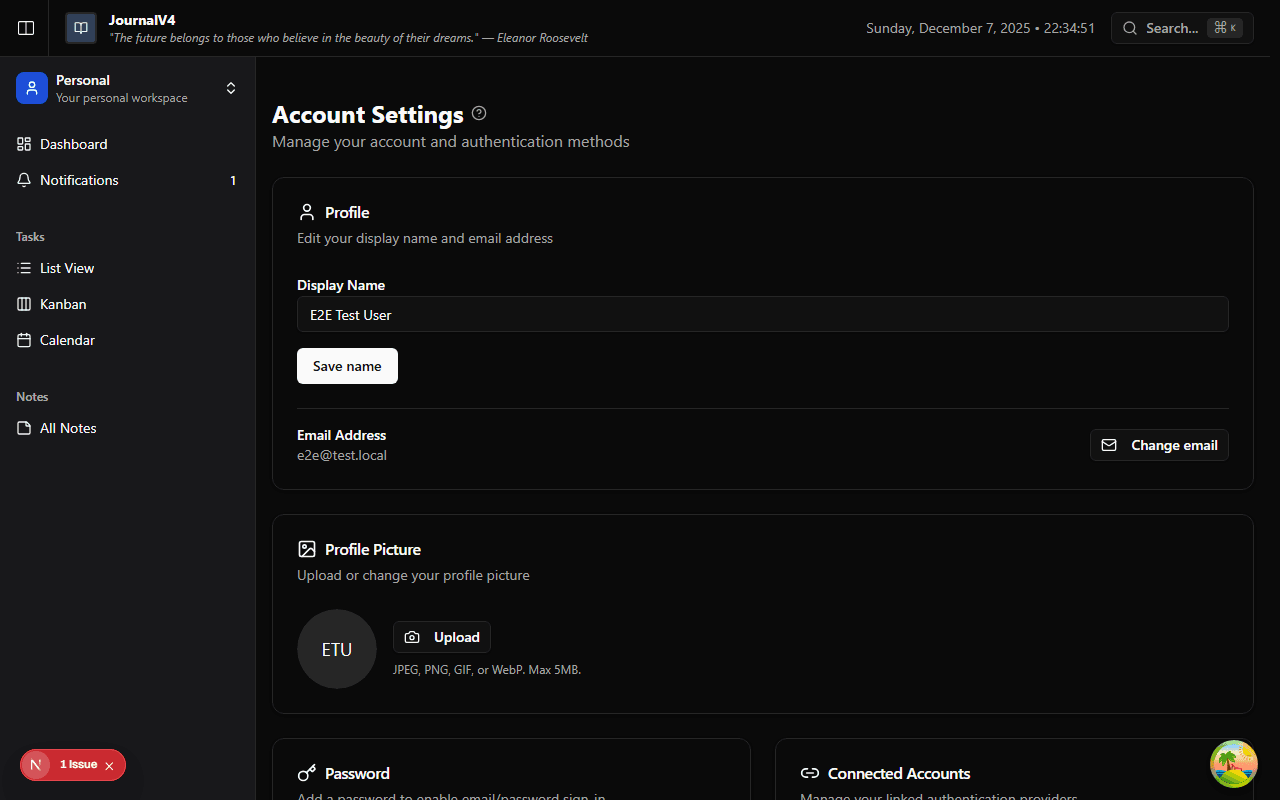Viewport: 1280px width, 800px height.
Task: Click the Profile person icon
Action: point(307,211)
